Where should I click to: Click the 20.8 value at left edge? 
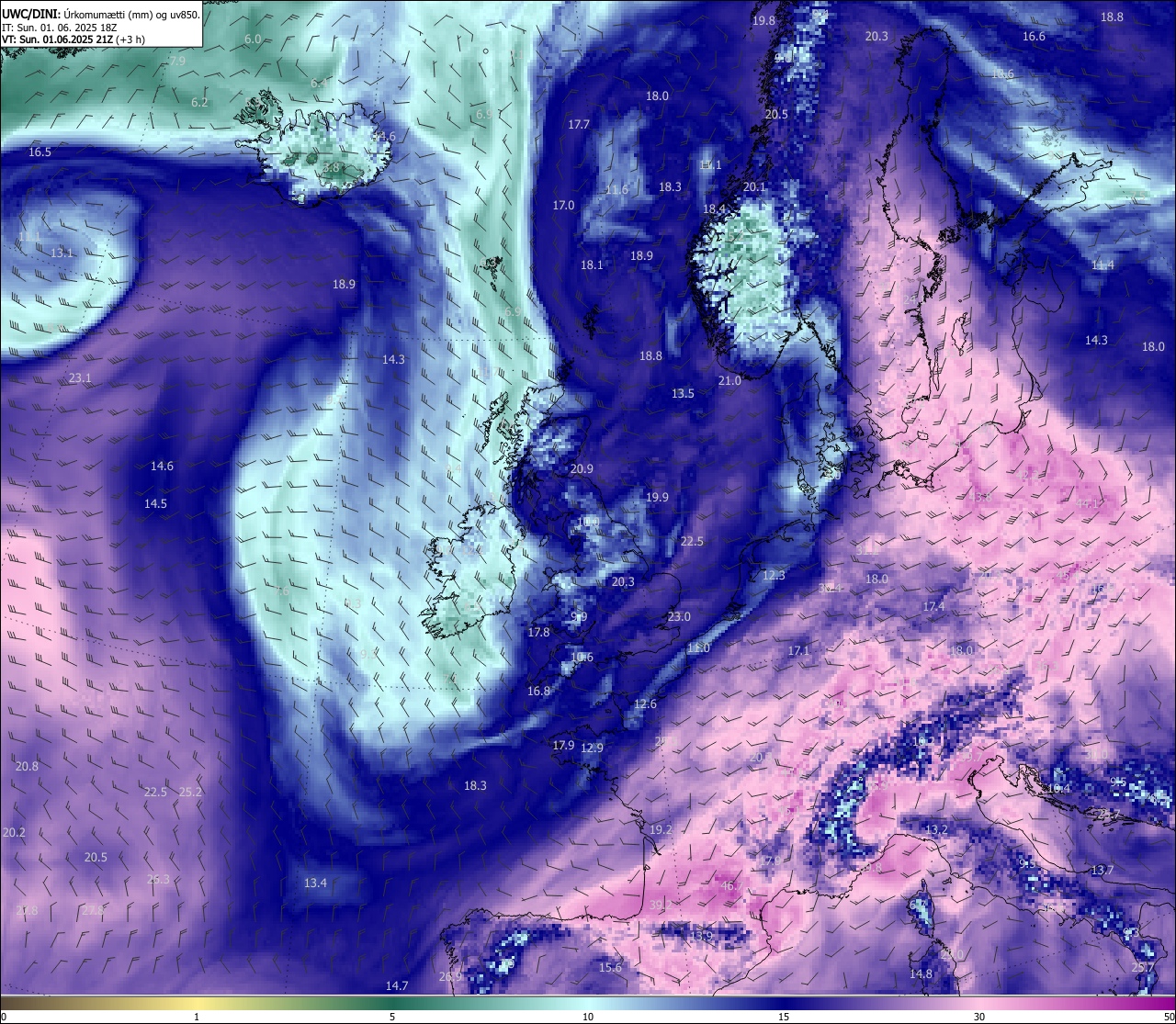pyautogui.click(x=27, y=767)
